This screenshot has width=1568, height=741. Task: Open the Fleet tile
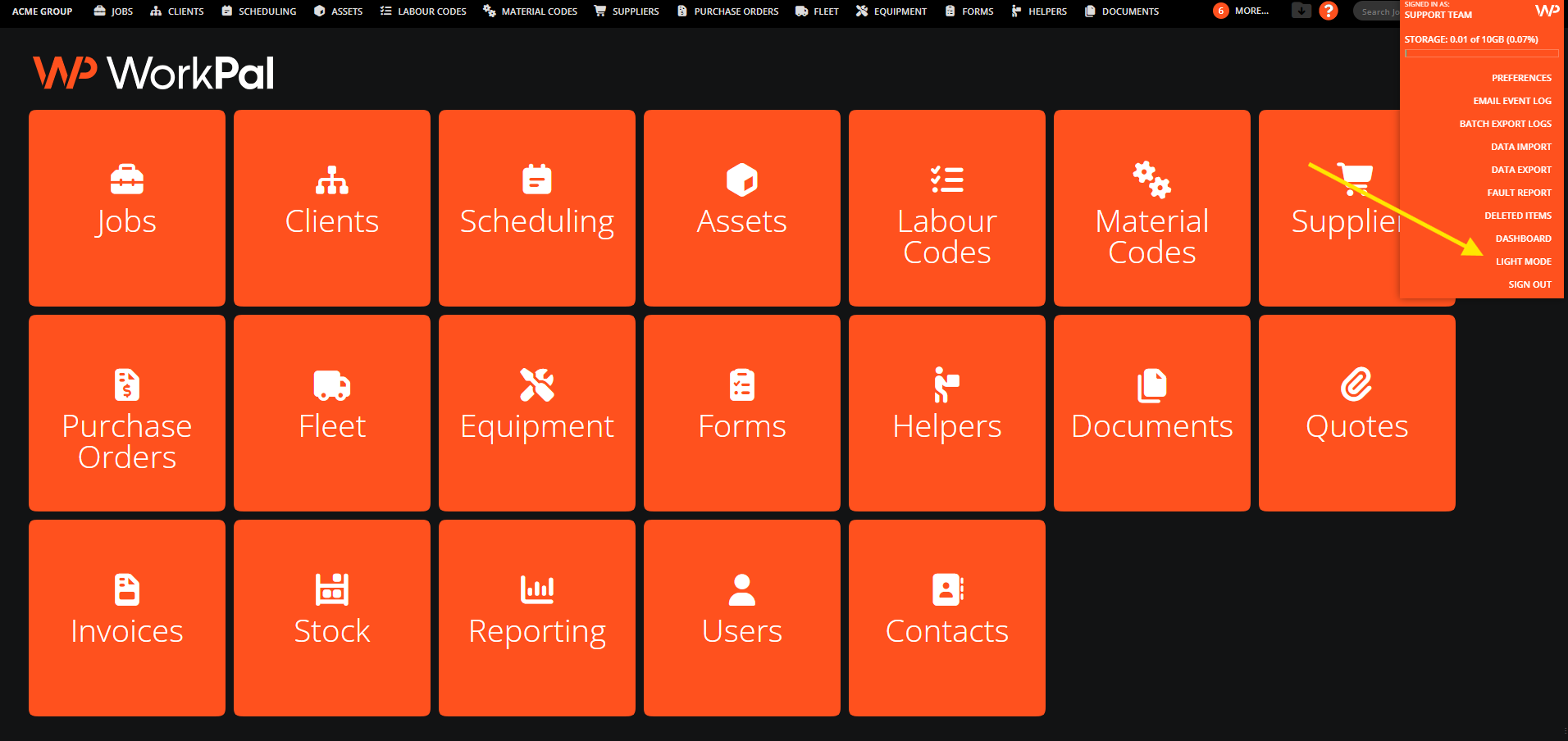click(332, 413)
